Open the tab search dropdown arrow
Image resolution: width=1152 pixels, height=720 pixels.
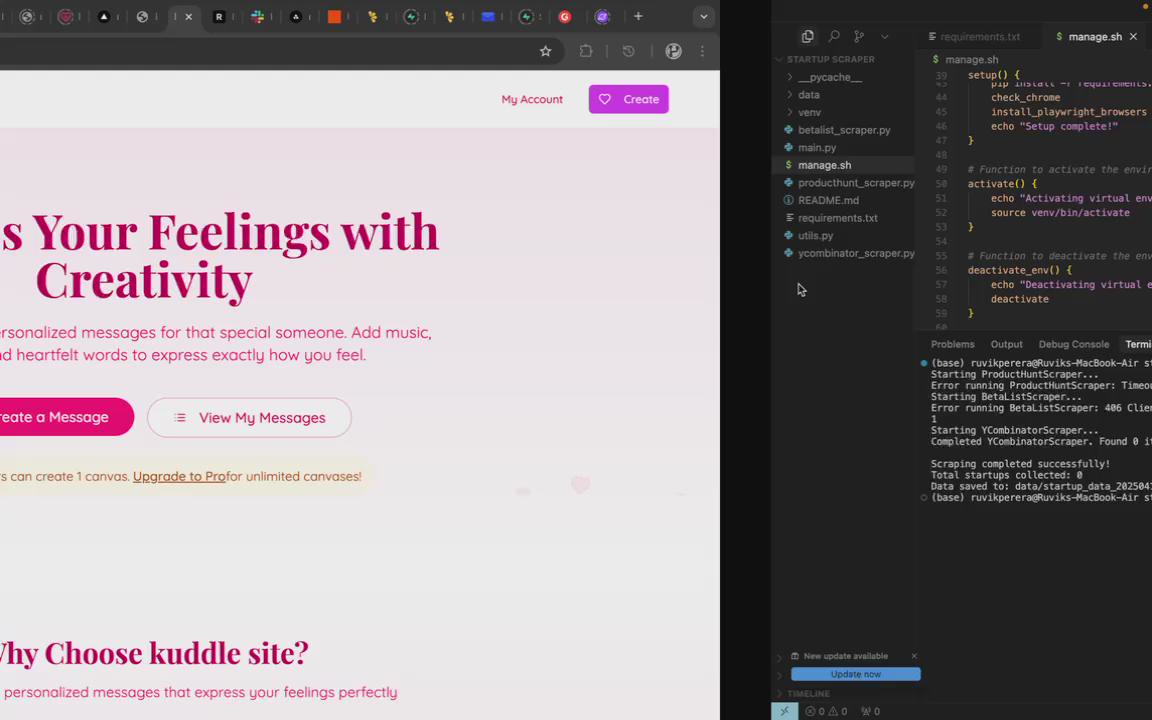[704, 16]
